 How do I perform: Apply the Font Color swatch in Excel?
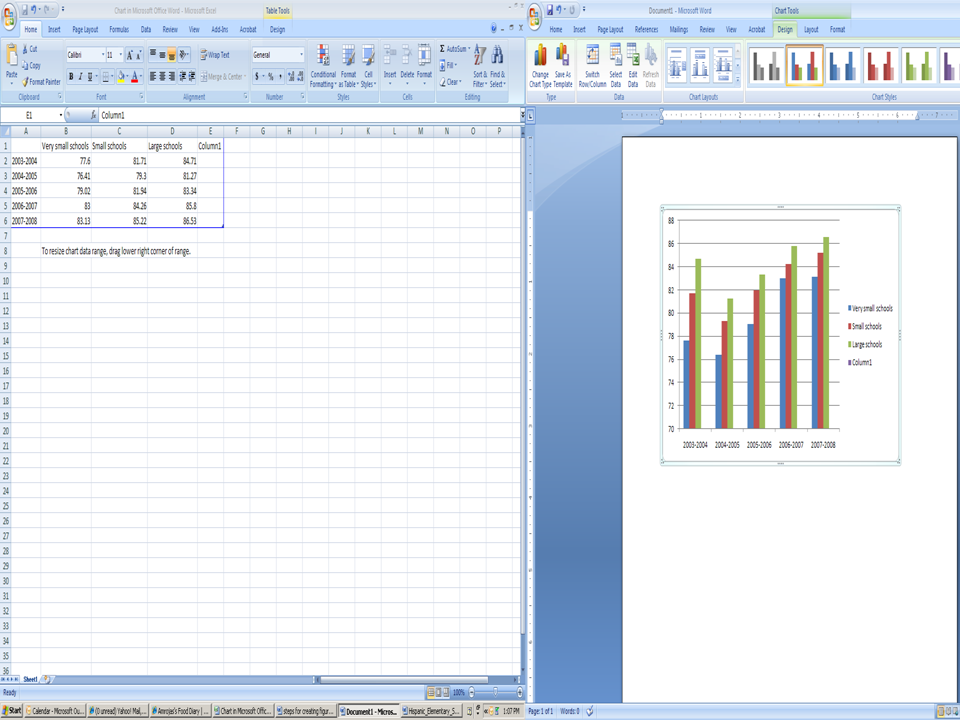point(135,77)
